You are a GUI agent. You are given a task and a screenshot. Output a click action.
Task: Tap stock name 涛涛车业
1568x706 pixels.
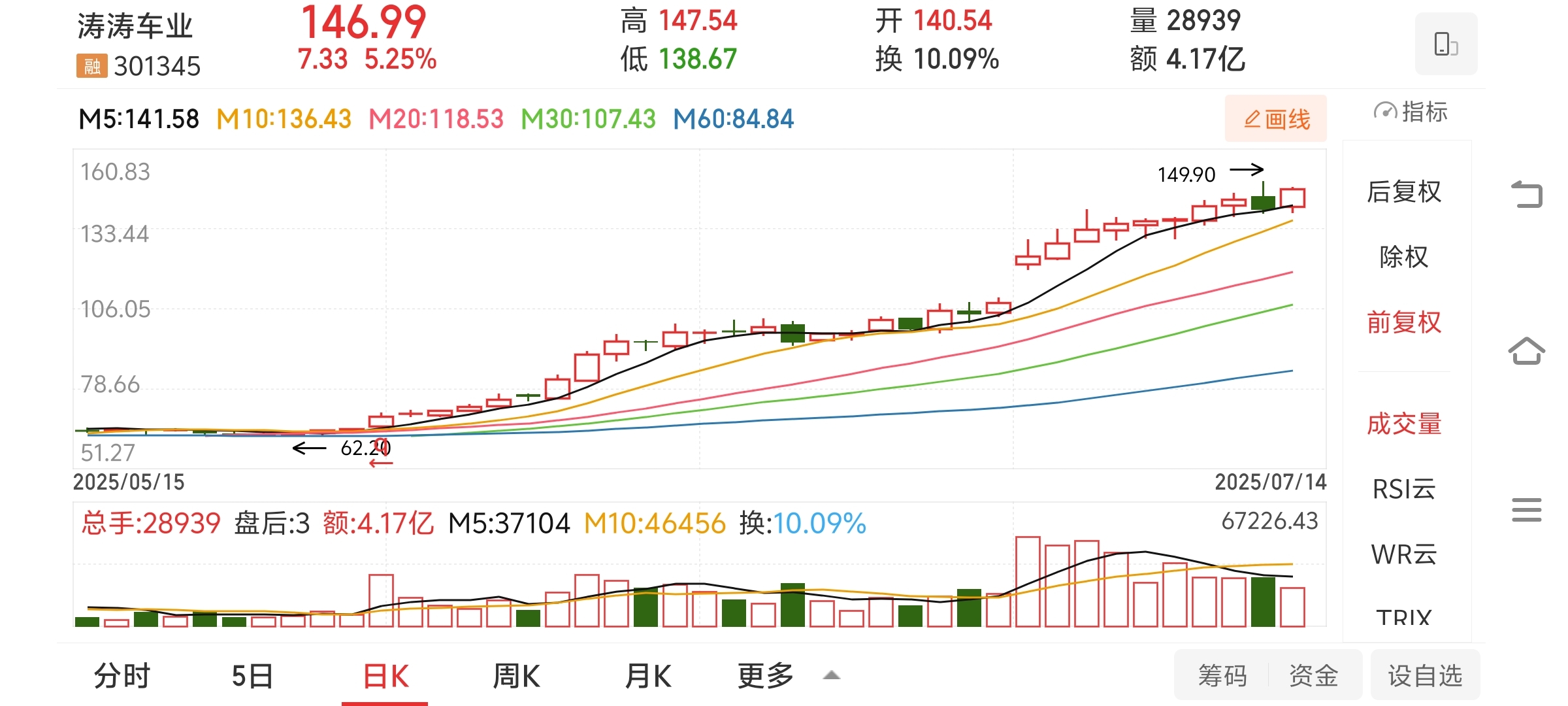click(x=135, y=26)
